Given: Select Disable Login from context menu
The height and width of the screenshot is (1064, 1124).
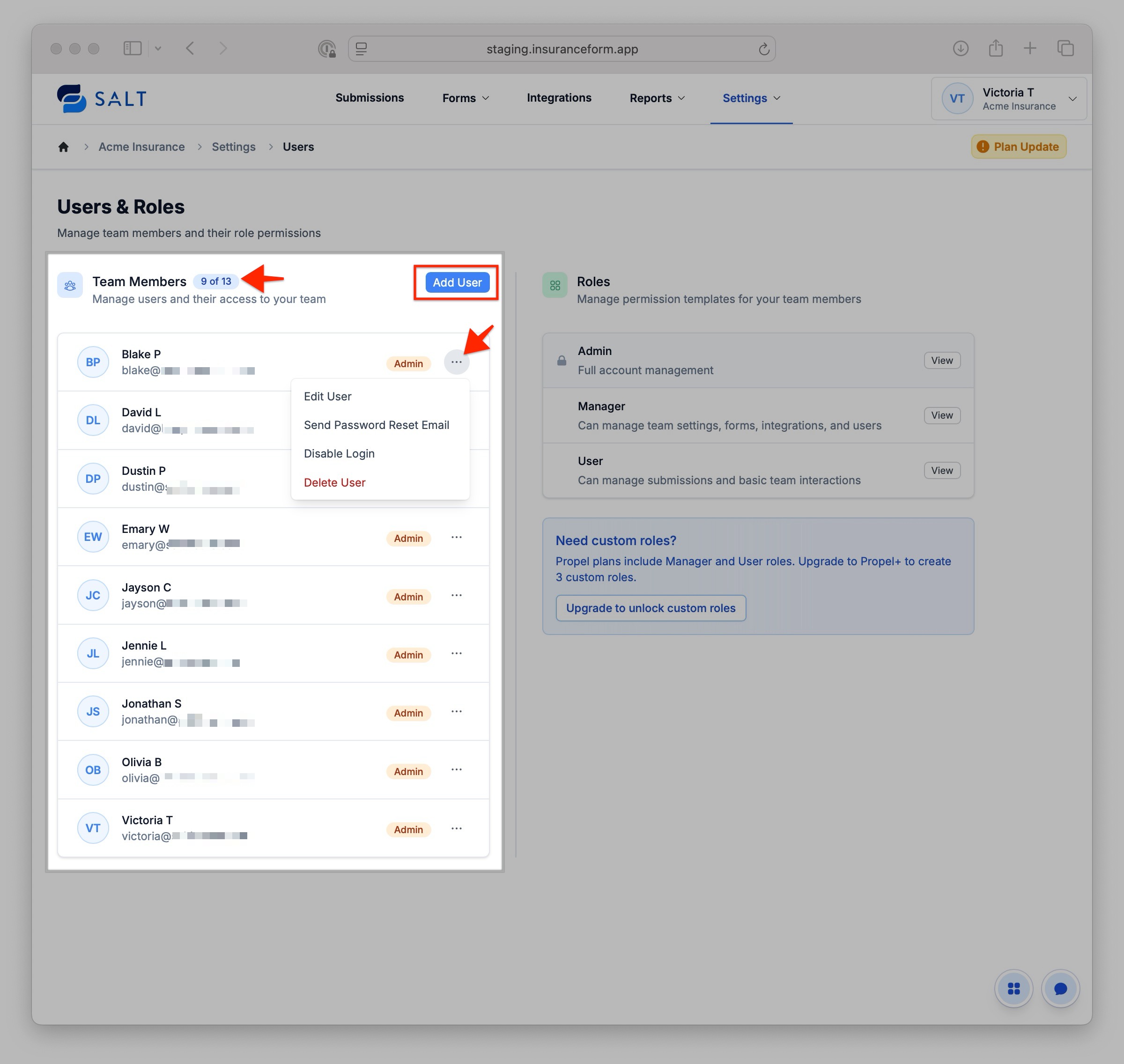Looking at the screenshot, I should pos(339,454).
